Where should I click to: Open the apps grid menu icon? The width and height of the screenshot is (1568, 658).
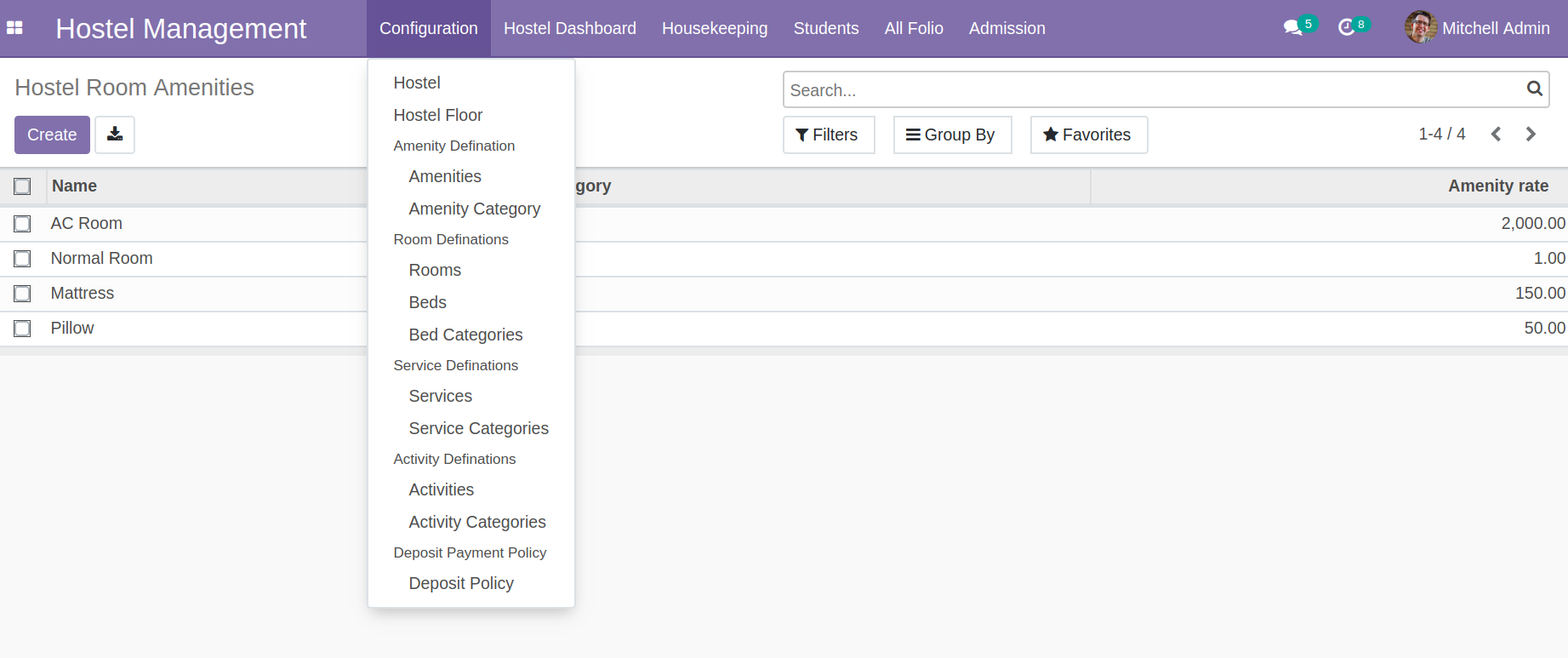coord(14,28)
